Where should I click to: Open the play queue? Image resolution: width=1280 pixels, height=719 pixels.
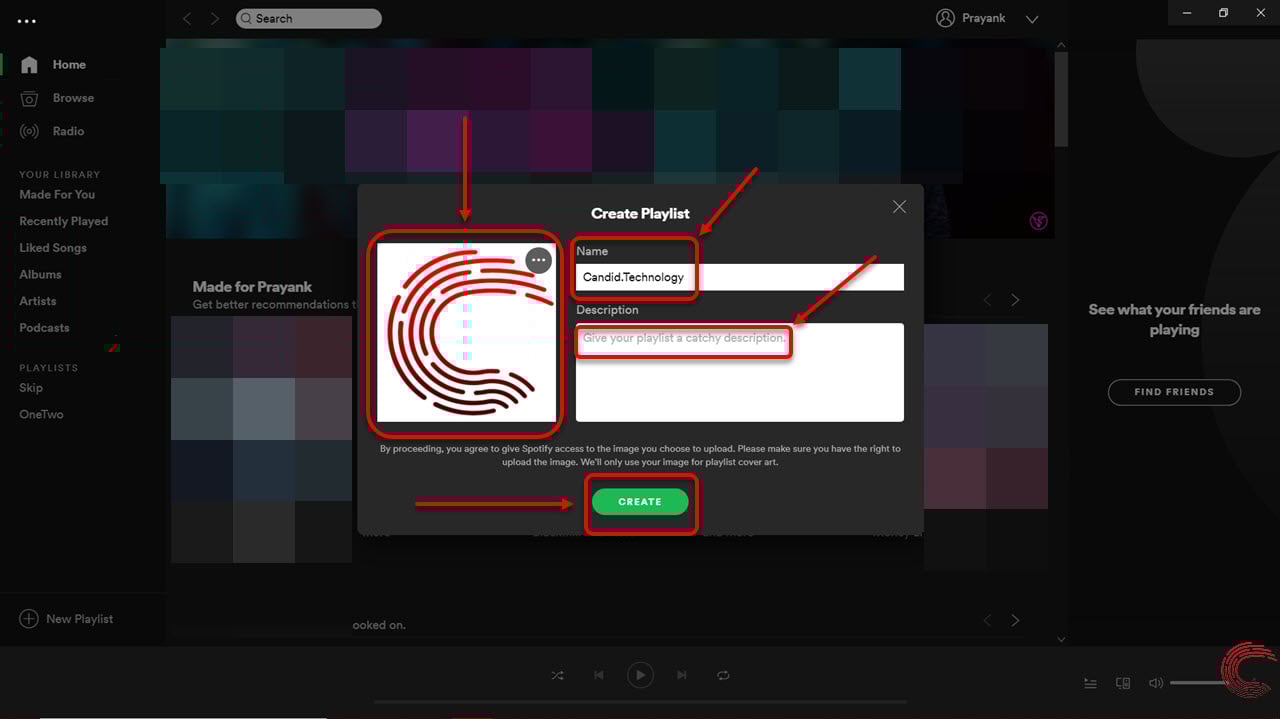pos(1090,683)
